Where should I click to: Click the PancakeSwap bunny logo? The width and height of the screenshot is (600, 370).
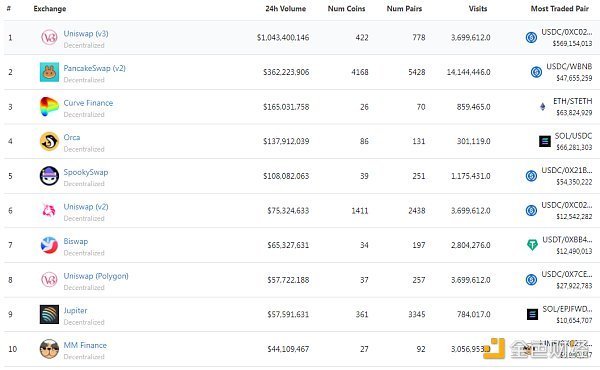point(49,72)
